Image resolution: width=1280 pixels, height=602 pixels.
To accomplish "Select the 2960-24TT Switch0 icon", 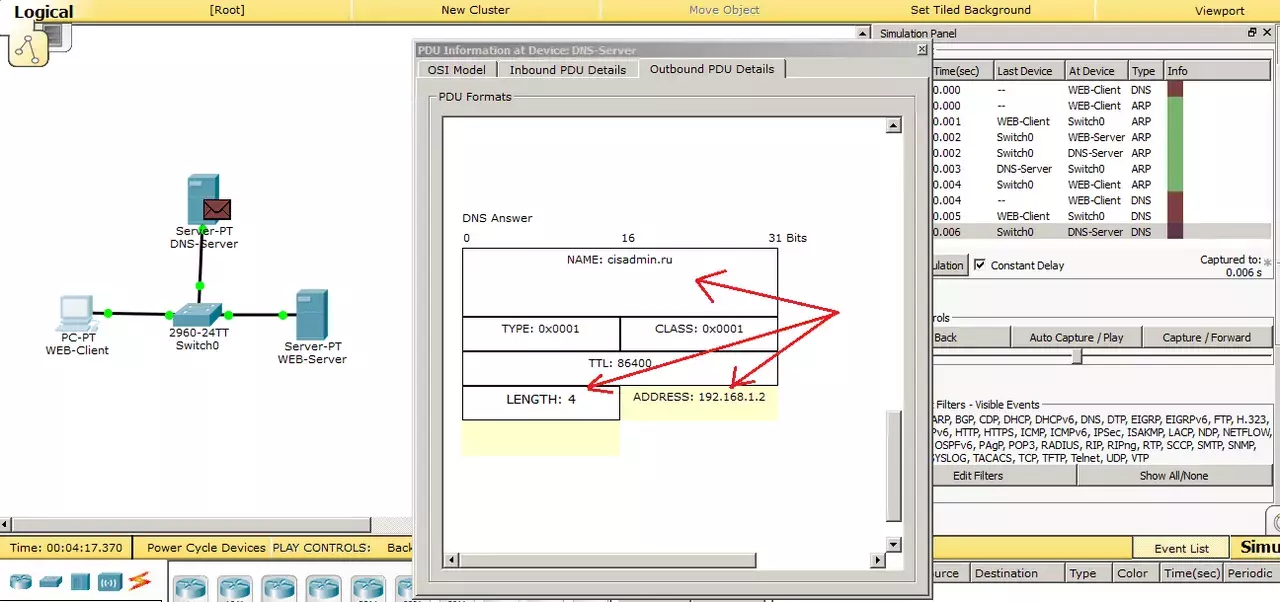I will pos(197,313).
